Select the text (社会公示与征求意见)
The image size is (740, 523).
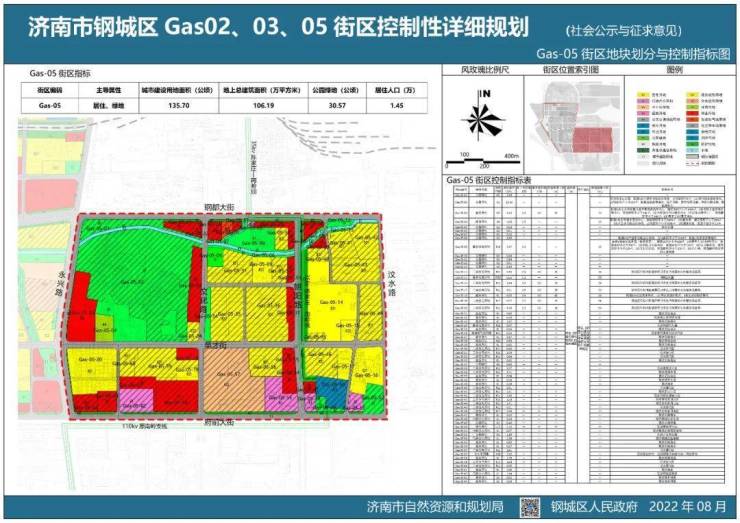[x=623, y=31]
